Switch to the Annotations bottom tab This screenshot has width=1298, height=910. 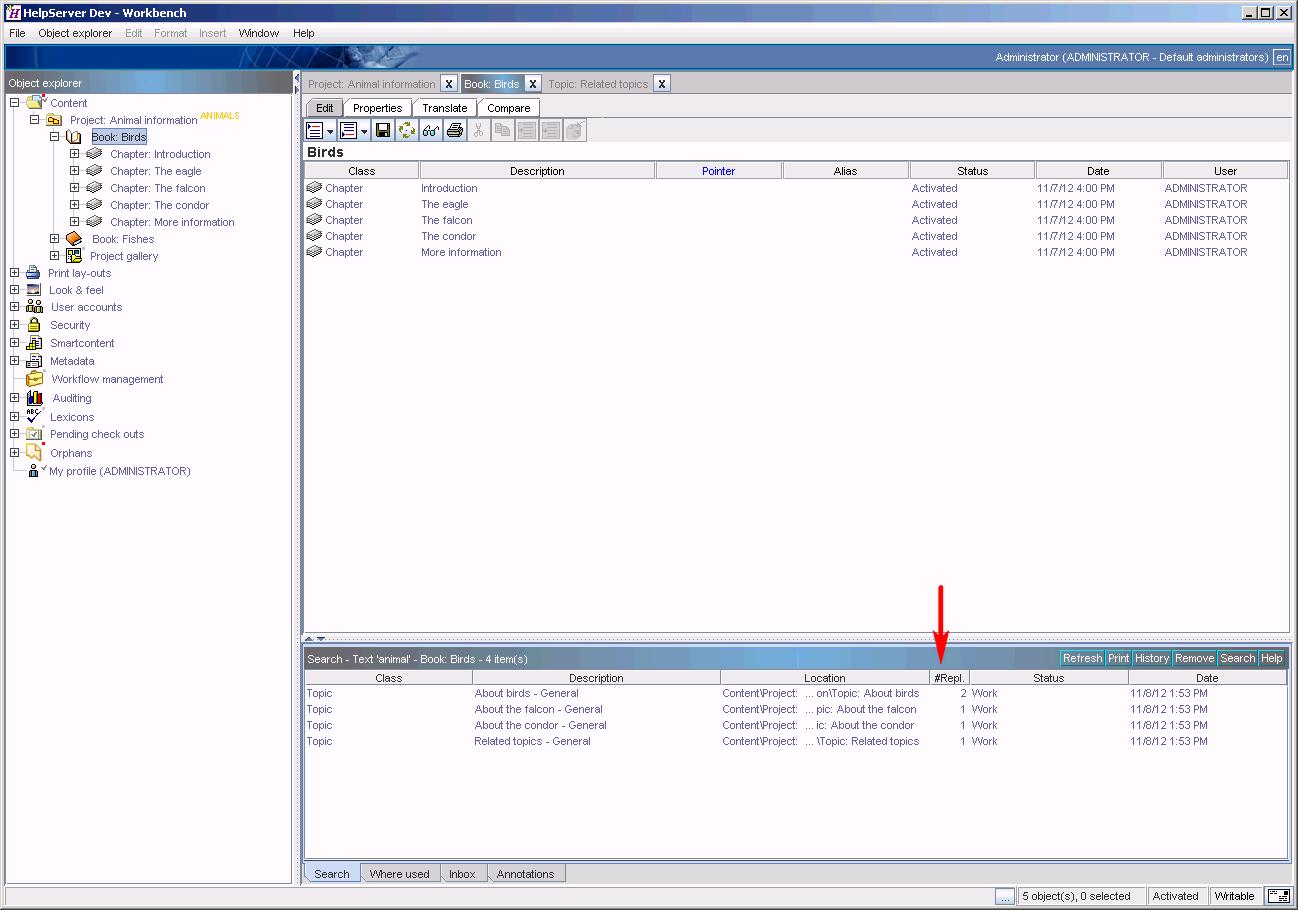(525, 874)
